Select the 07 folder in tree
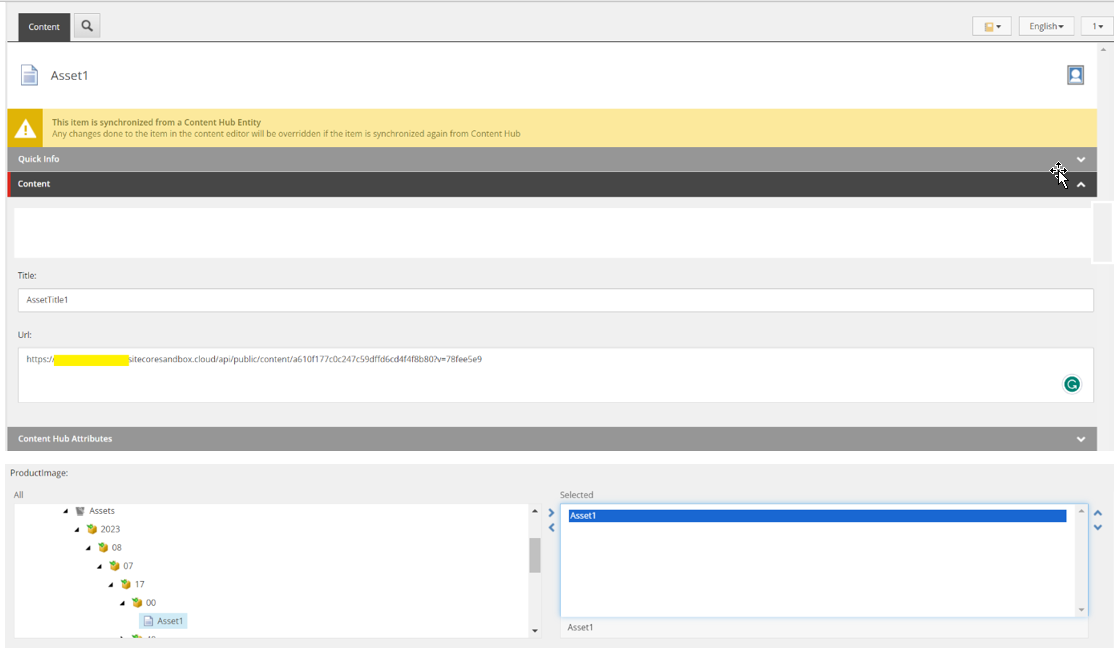The width and height of the screenshot is (1114, 648). pyautogui.click(x=128, y=566)
